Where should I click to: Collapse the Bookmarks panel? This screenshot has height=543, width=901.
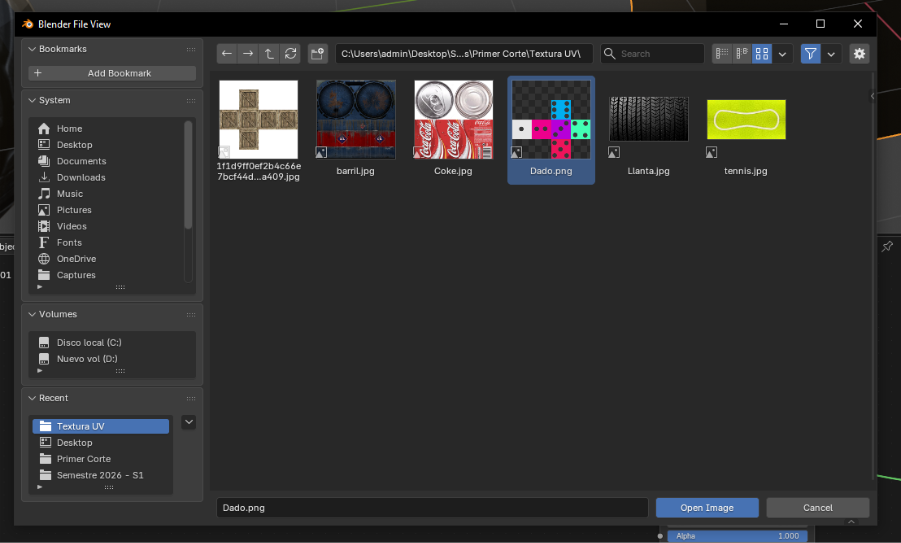pos(32,49)
